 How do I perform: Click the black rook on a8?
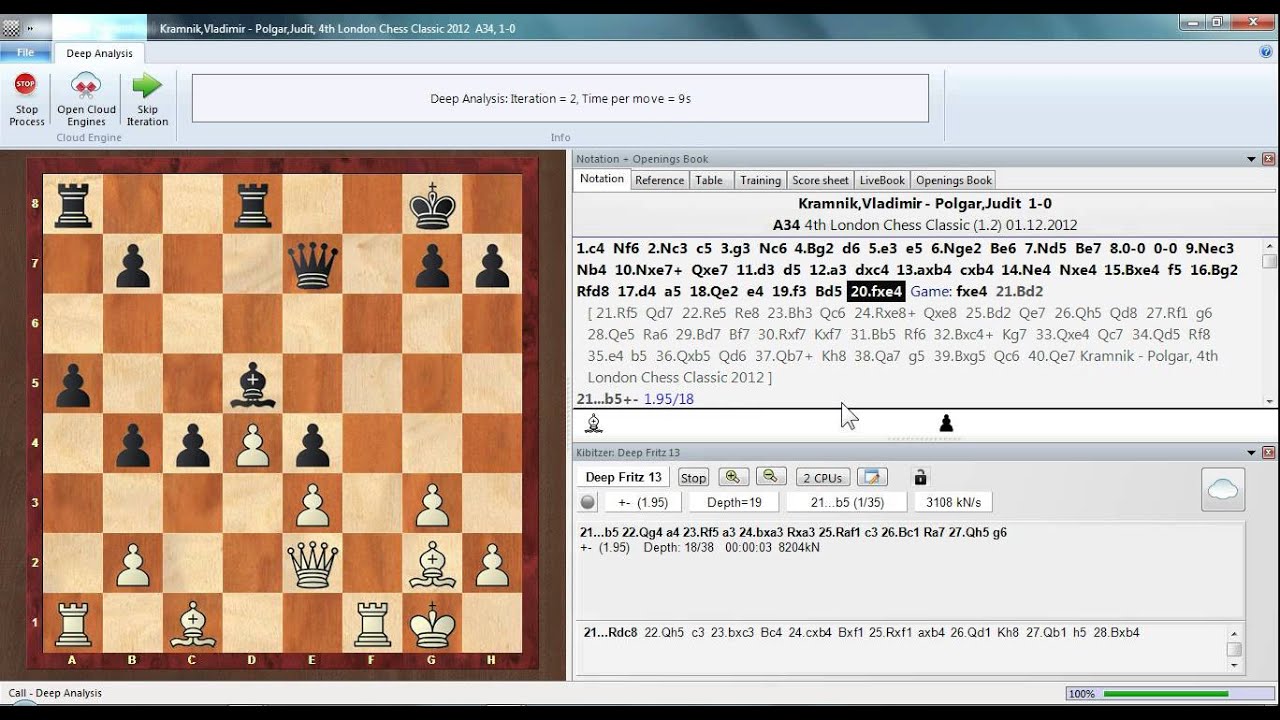[x=73, y=205]
